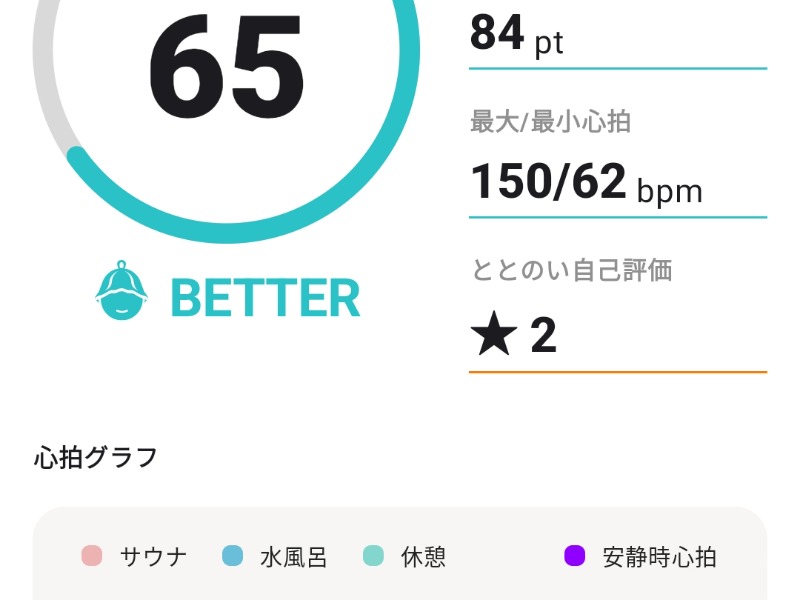Toggle the 休憩 legend text
800x600 pixels.
coord(423,557)
